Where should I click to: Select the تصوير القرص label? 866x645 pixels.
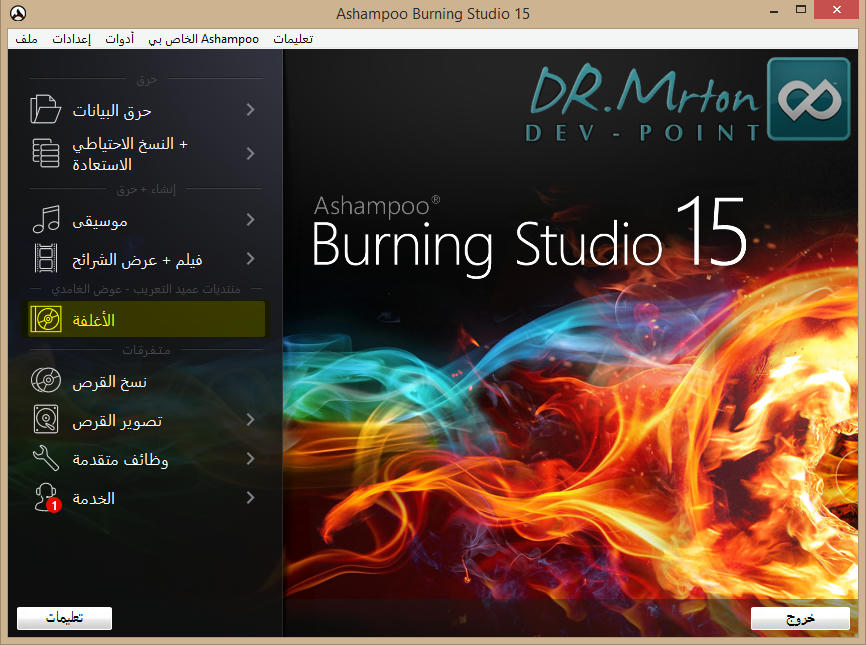point(118,421)
